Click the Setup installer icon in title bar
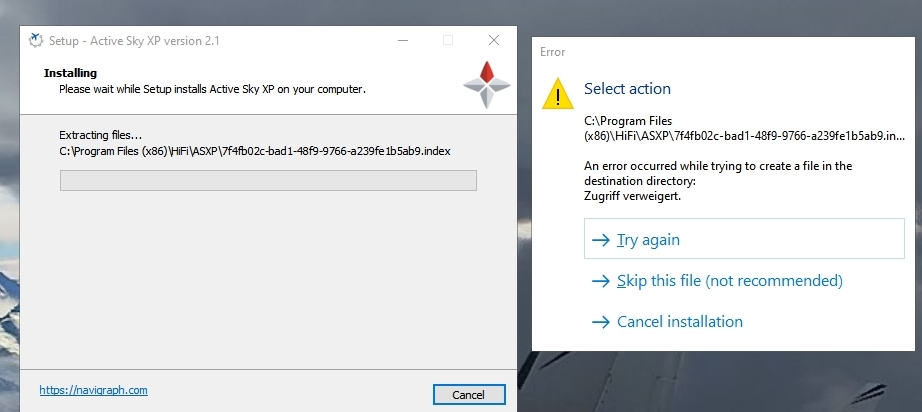Screen dimensions: 922x412 click(36, 41)
